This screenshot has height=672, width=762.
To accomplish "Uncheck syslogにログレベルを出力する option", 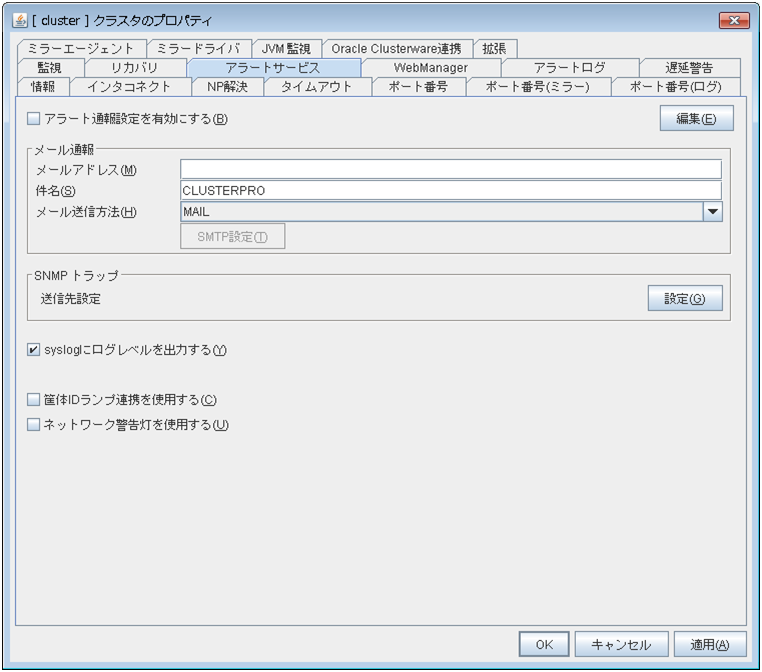I will 34,350.
